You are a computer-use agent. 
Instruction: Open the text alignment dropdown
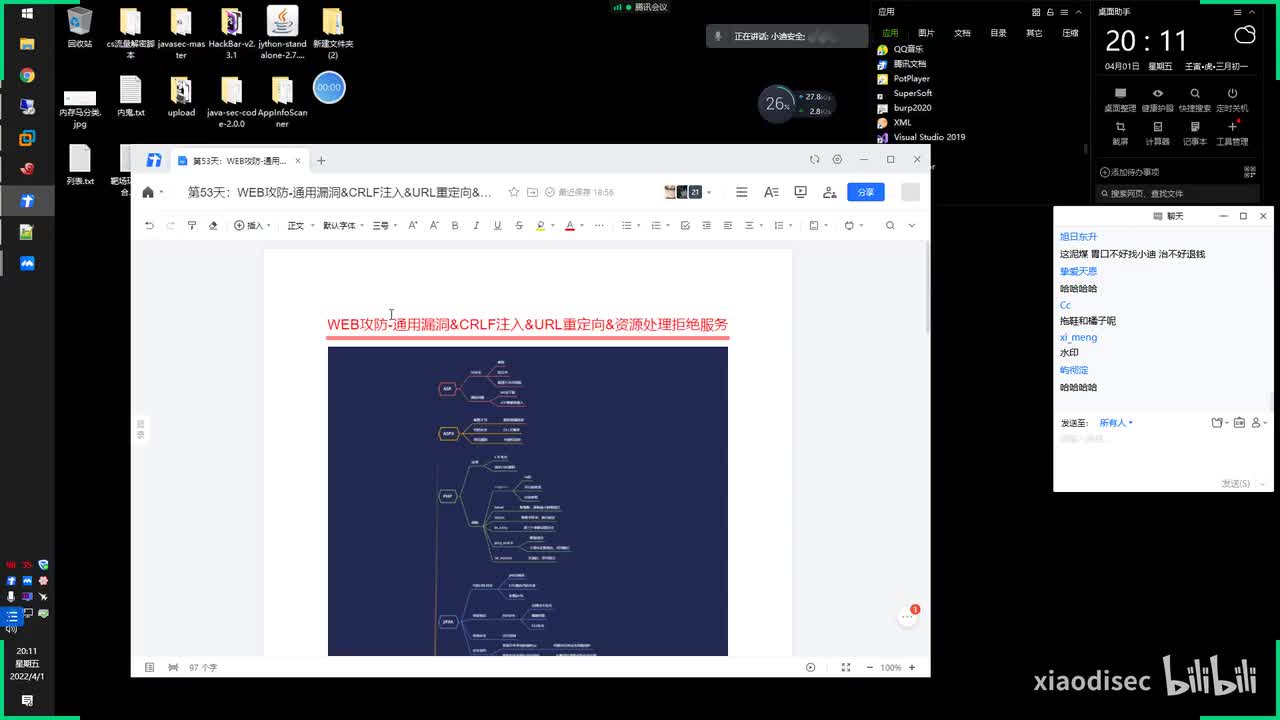(x=752, y=226)
